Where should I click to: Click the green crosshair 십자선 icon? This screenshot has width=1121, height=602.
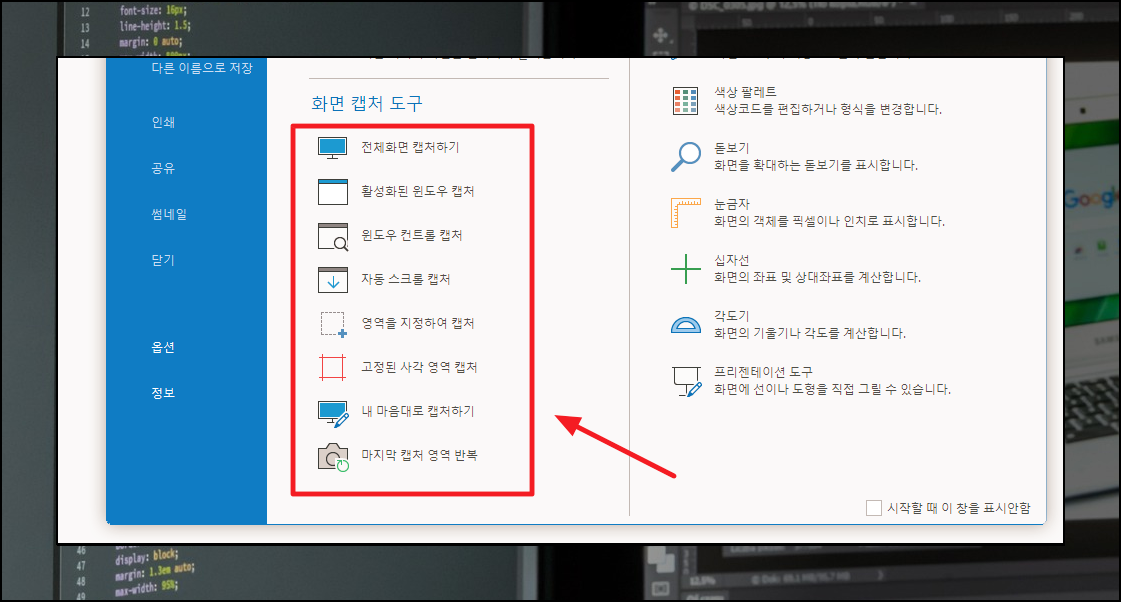point(686,269)
